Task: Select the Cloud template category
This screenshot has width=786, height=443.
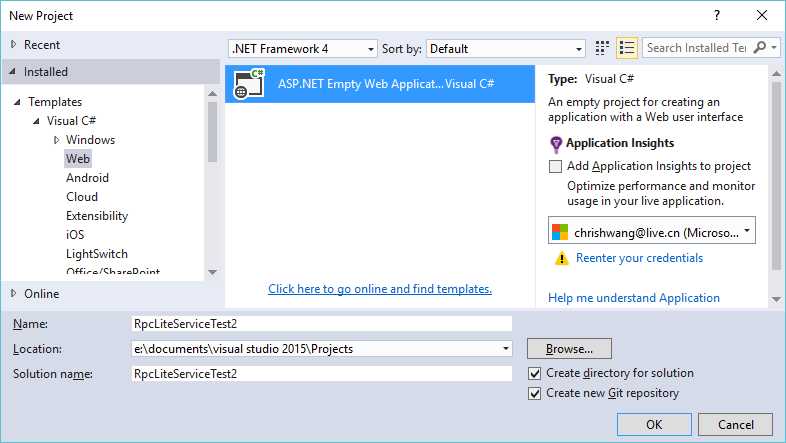Action: pyautogui.click(x=82, y=197)
